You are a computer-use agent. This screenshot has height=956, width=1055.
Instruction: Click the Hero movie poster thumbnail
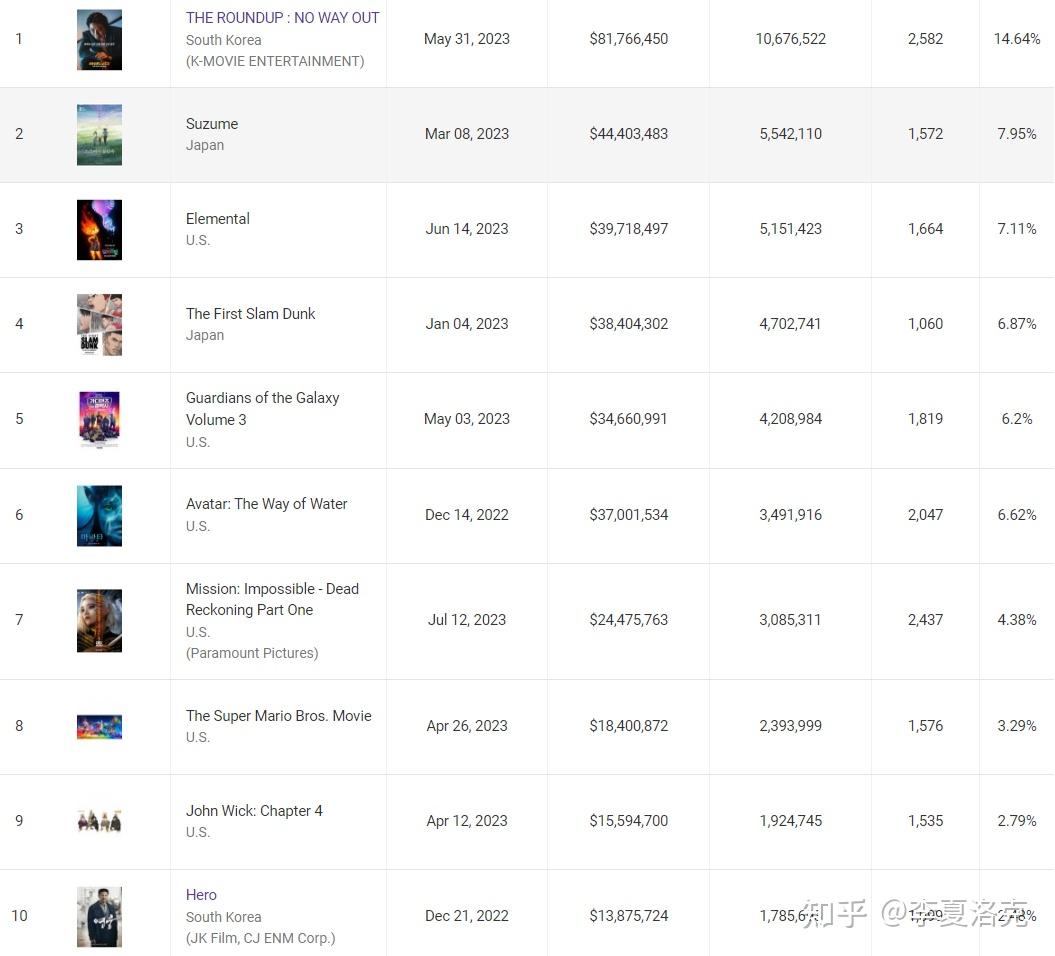click(100, 916)
